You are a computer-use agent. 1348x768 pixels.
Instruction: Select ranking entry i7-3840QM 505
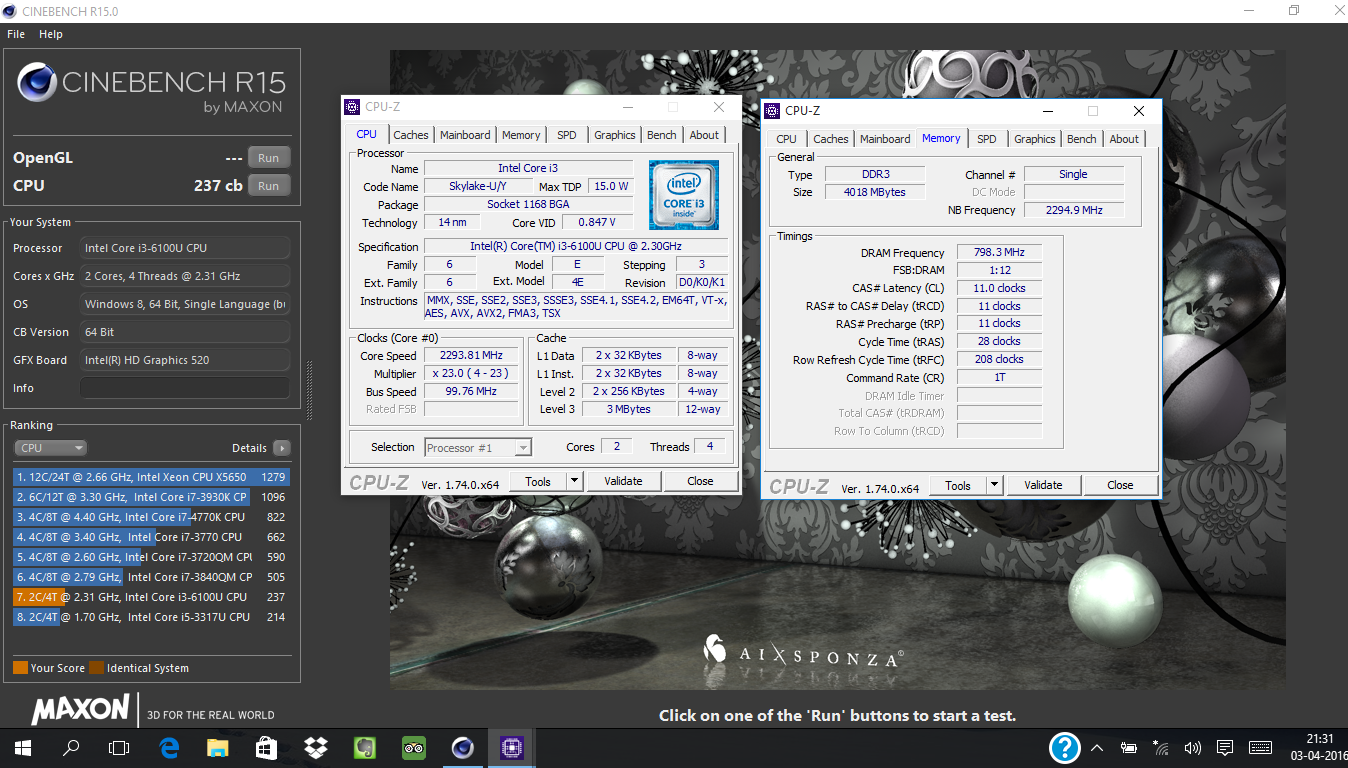[x=151, y=577]
